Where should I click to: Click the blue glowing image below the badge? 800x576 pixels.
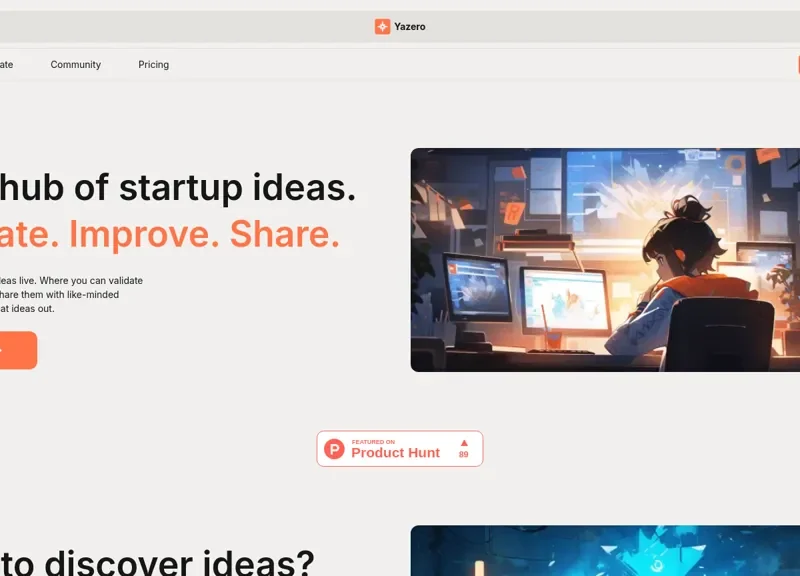605,550
